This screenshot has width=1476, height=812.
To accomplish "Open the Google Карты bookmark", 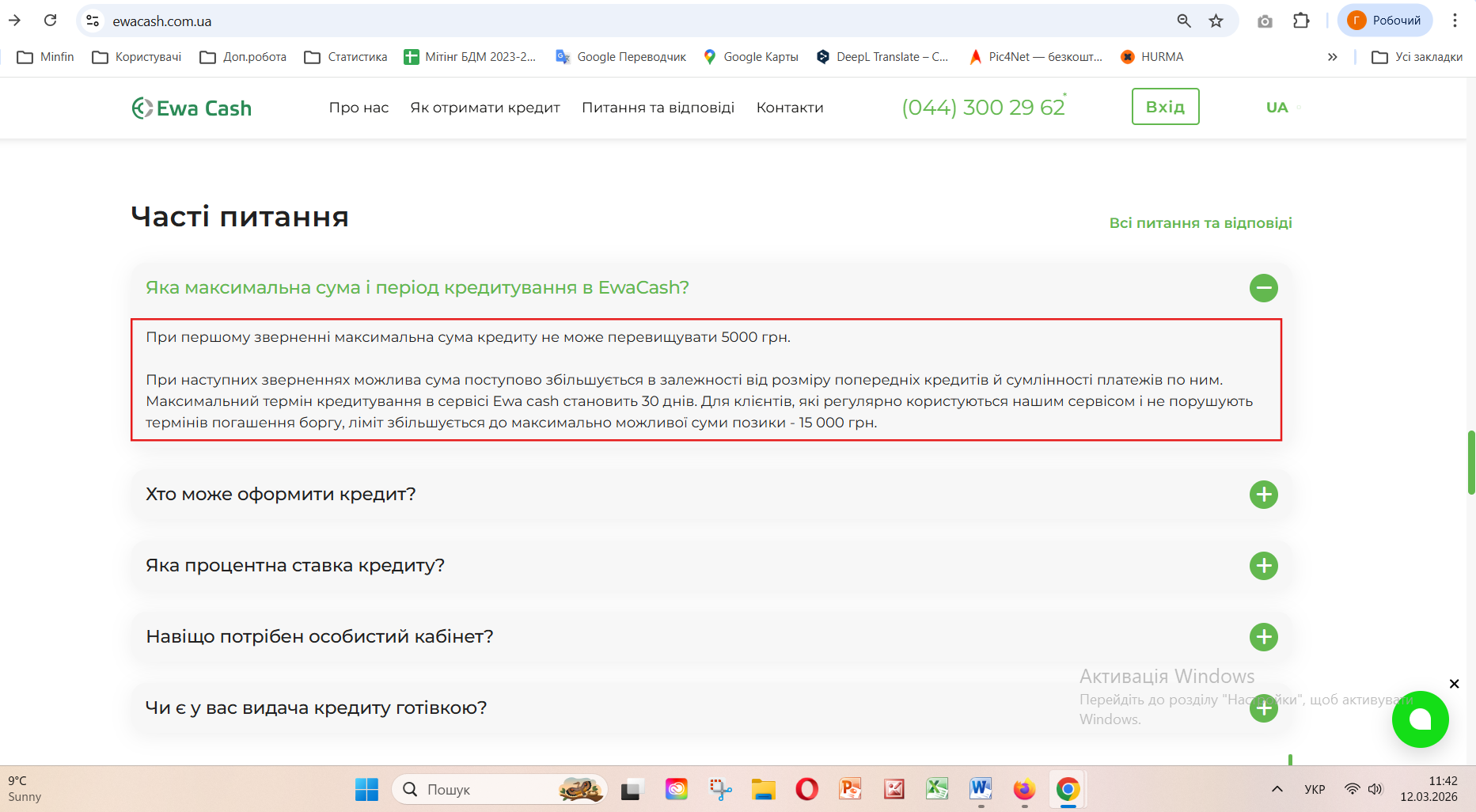I will (751, 57).
